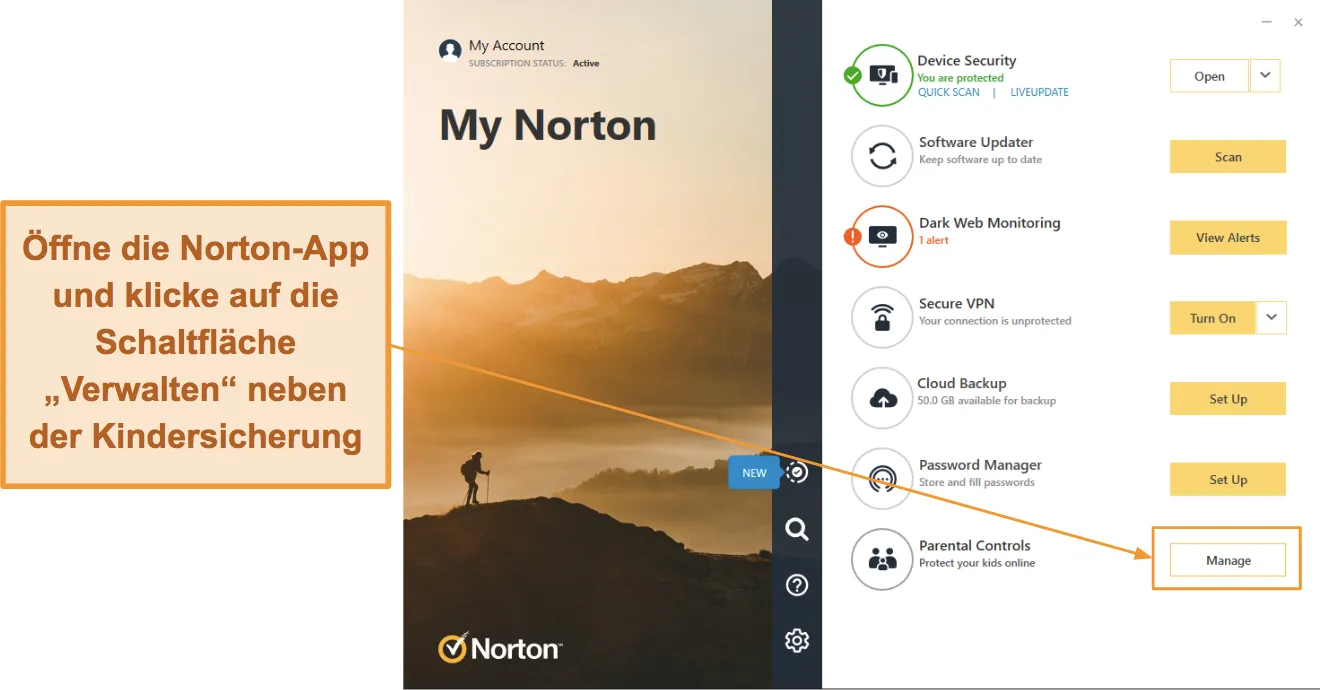The height and width of the screenshot is (690, 1320).
Task: Open the Cloud Backup cloud icon
Action: click(882, 398)
